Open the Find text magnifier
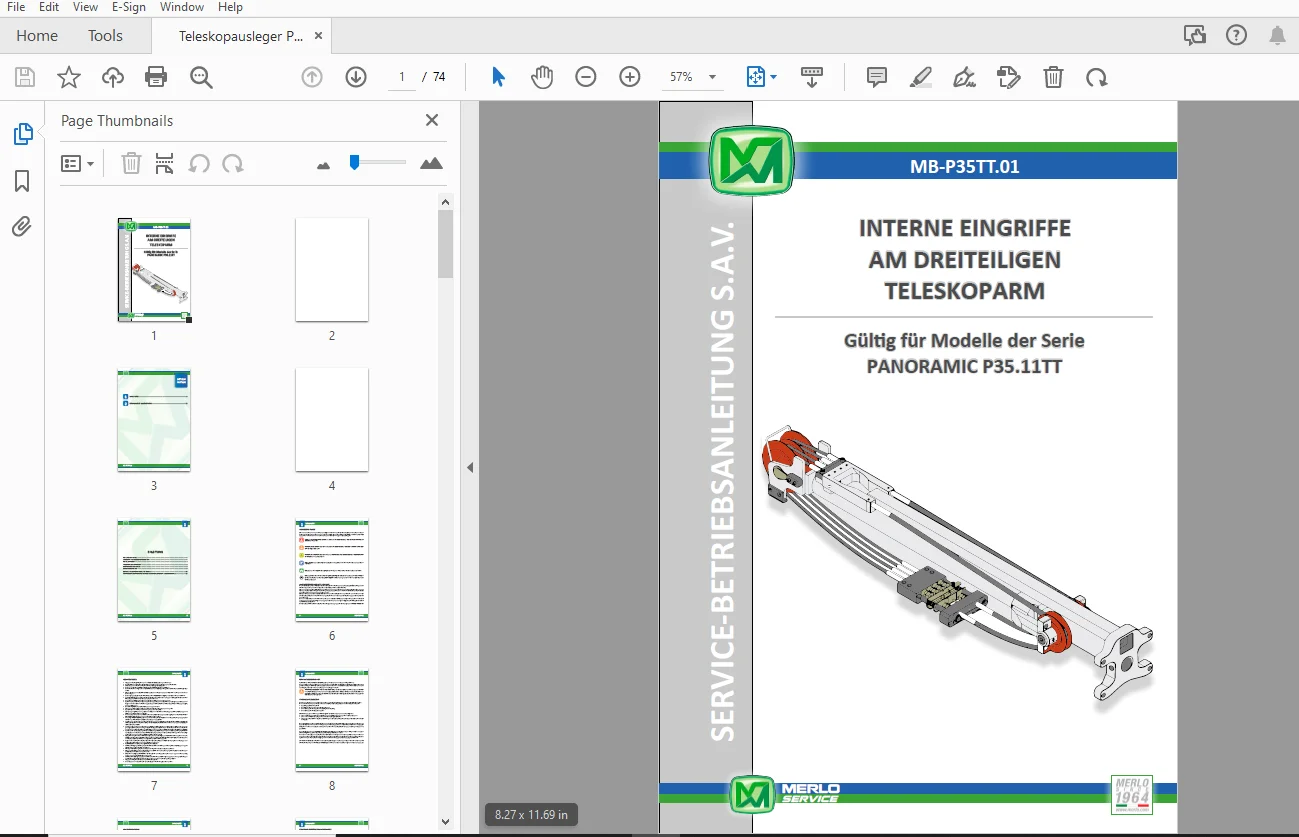 (201, 77)
